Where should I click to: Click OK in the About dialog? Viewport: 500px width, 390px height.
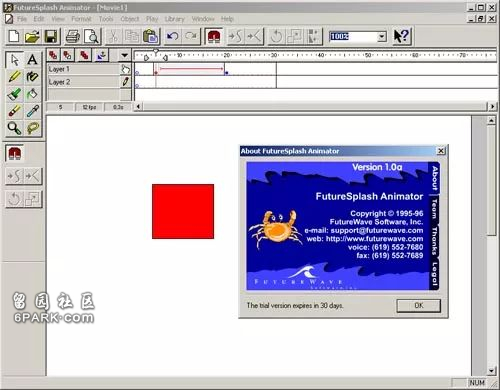[419, 305]
